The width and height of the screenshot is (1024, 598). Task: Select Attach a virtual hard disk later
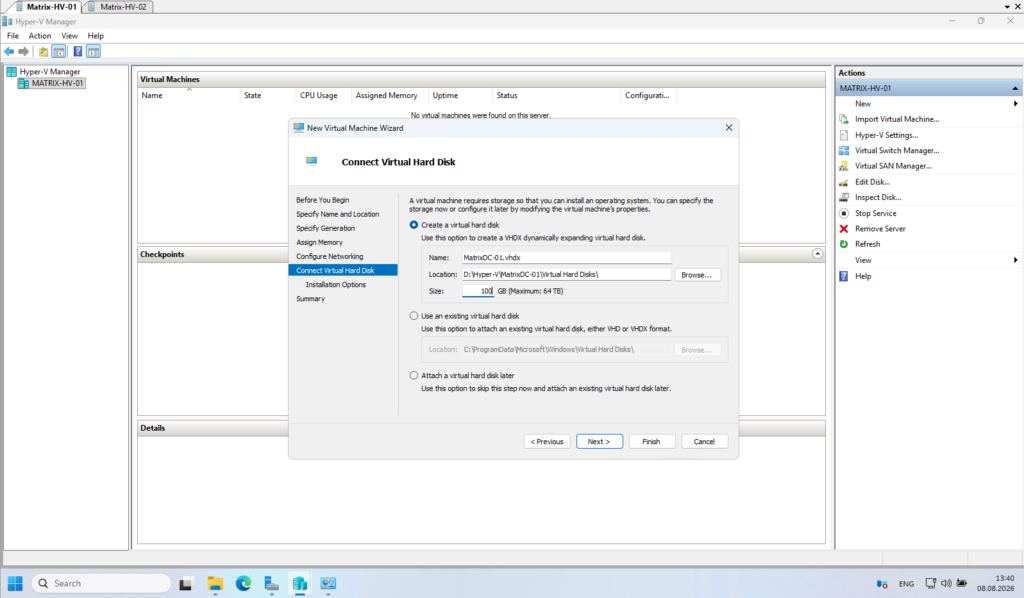(414, 375)
